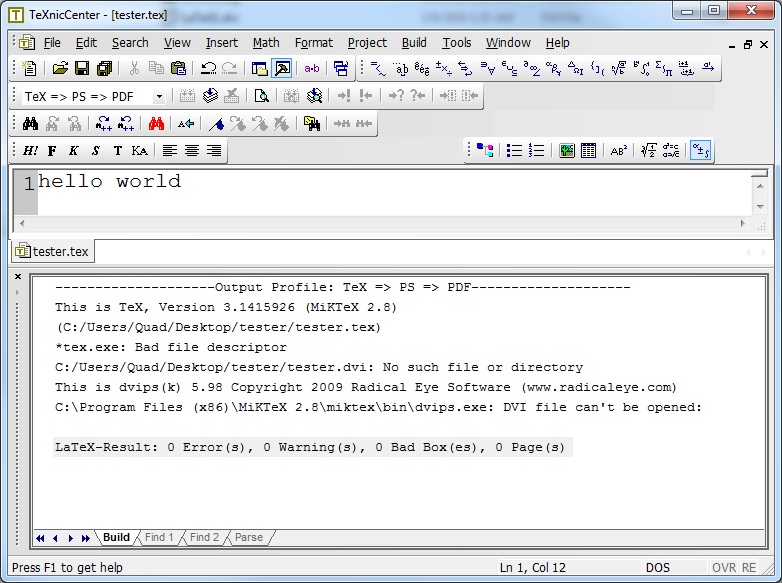Find previous occurrence icon with plus signs
782x583 pixels.
tap(126, 123)
